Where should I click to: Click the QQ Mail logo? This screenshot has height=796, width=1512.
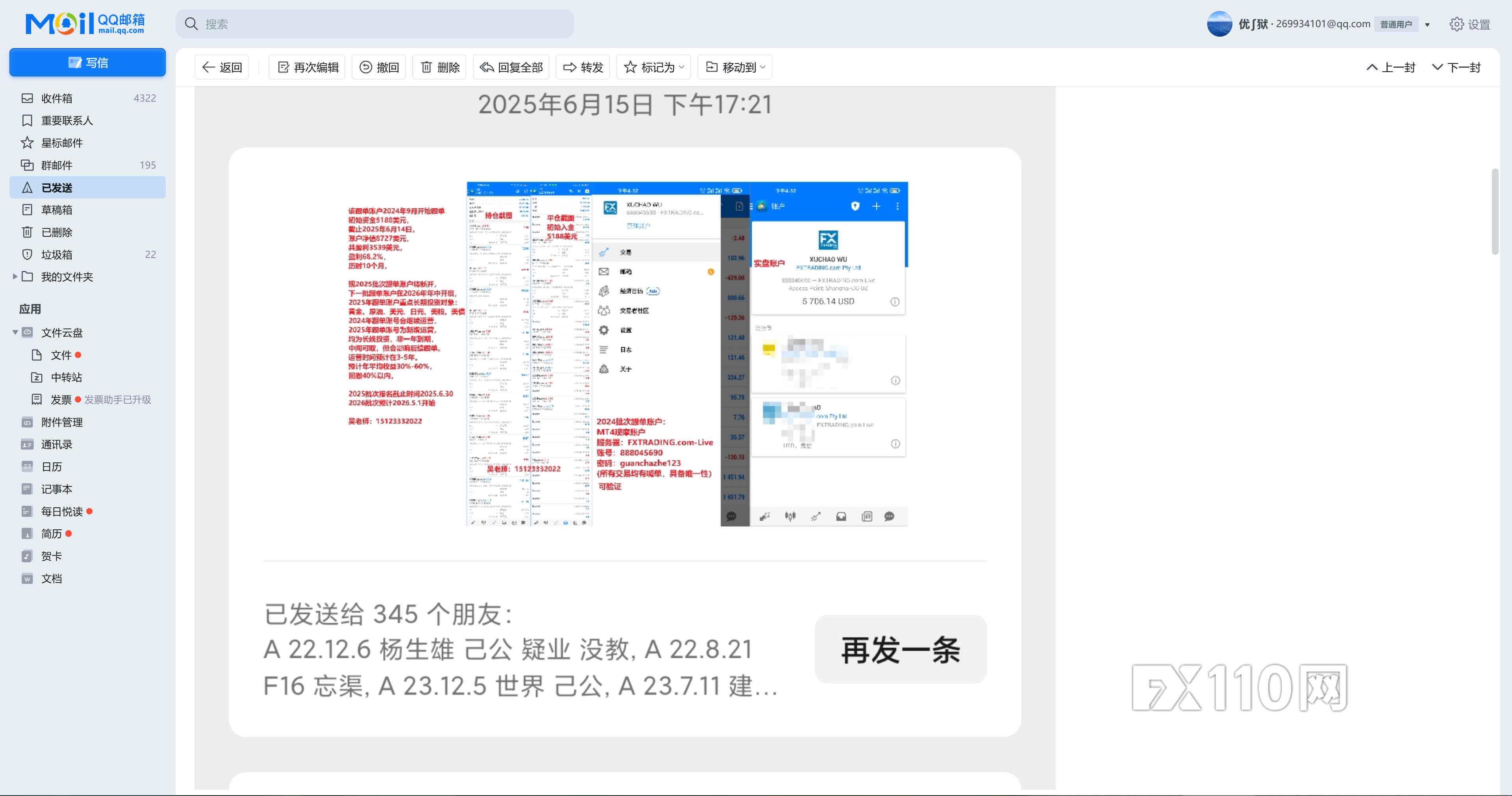85,24
